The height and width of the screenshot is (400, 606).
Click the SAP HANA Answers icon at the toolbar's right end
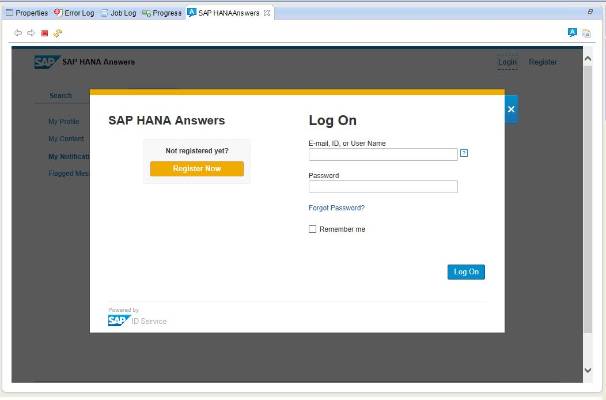(x=572, y=32)
